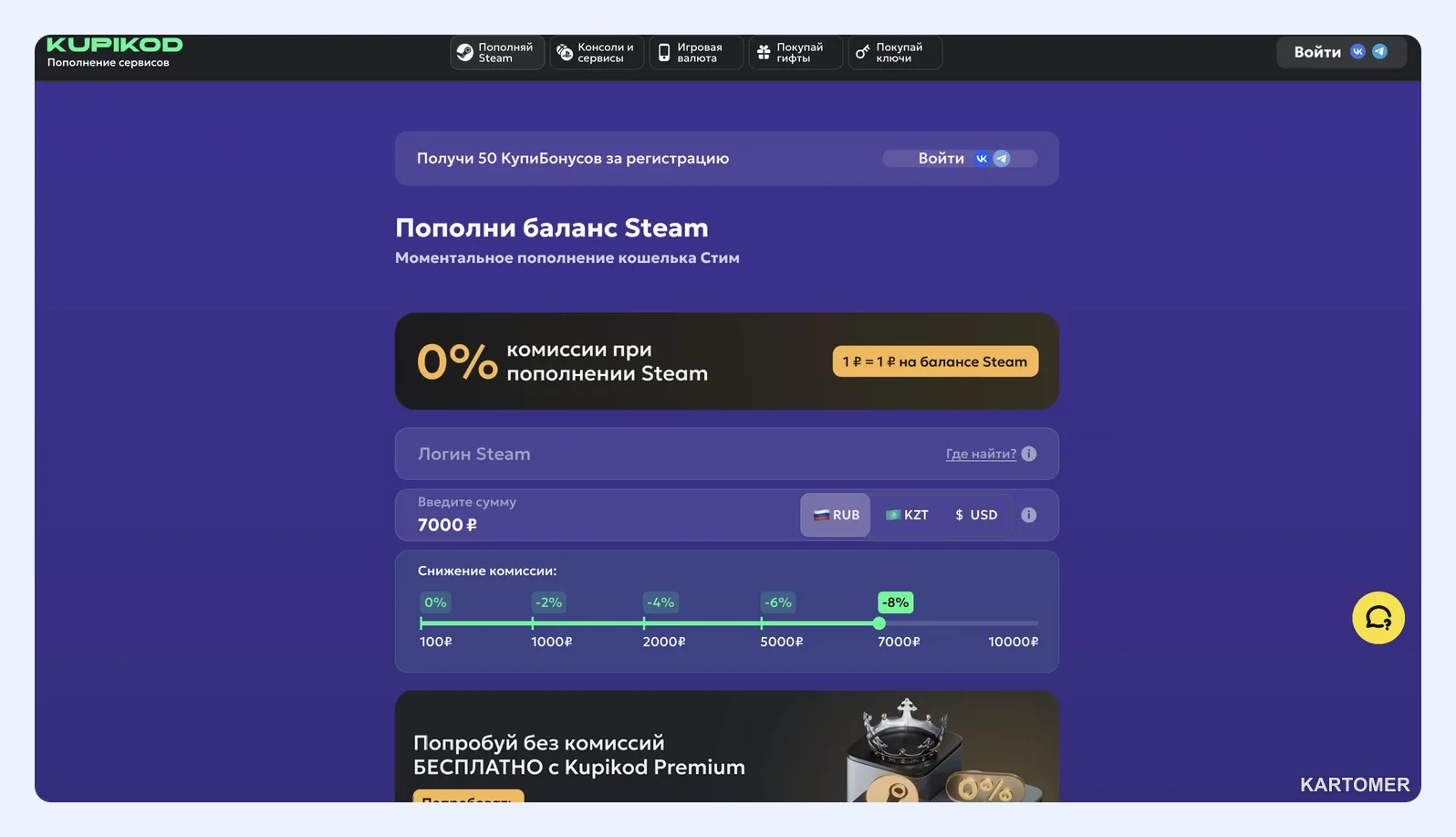
Task: Navigate to Покупай ключи
Action: 895,53
